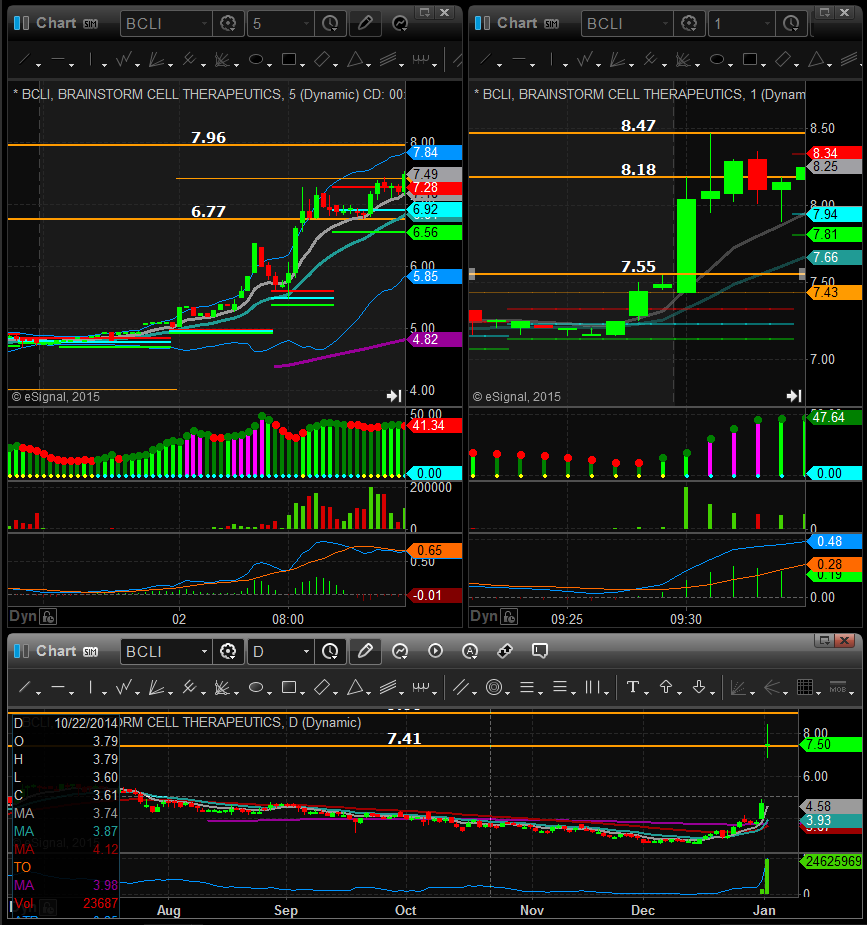Toggle SIM mode badge in daily chart
Image resolution: width=867 pixels, height=925 pixels.
click(x=90, y=651)
